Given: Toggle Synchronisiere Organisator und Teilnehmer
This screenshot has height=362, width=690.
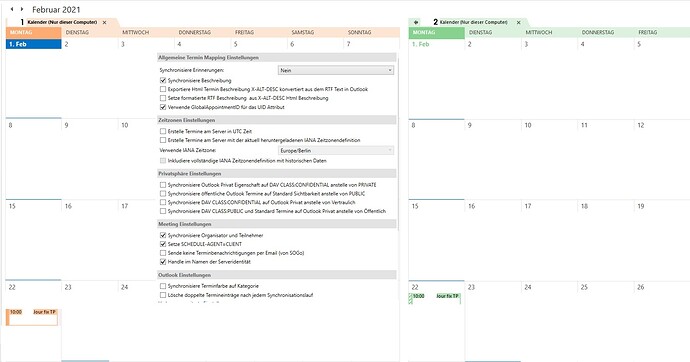Looking at the screenshot, I should 163,235.
